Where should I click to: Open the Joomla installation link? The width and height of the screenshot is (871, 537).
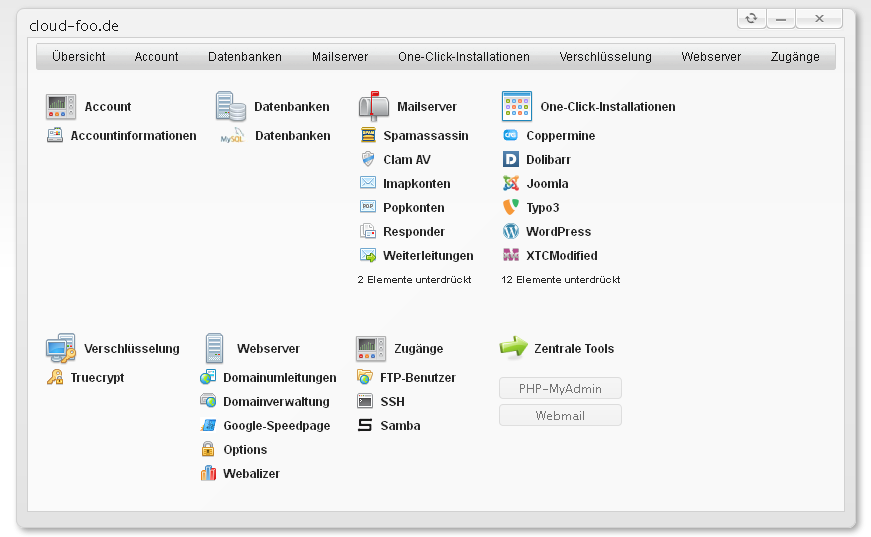pos(547,183)
